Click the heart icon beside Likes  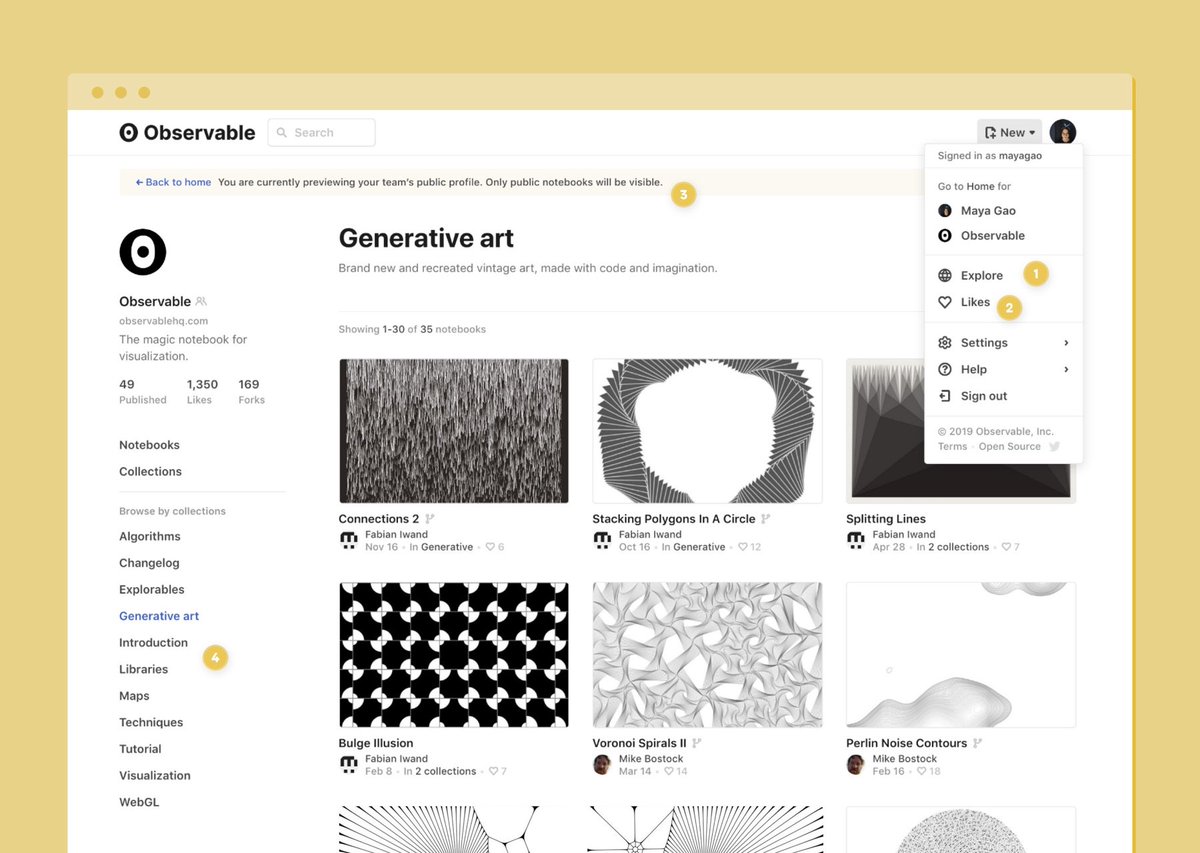pyautogui.click(x=945, y=302)
